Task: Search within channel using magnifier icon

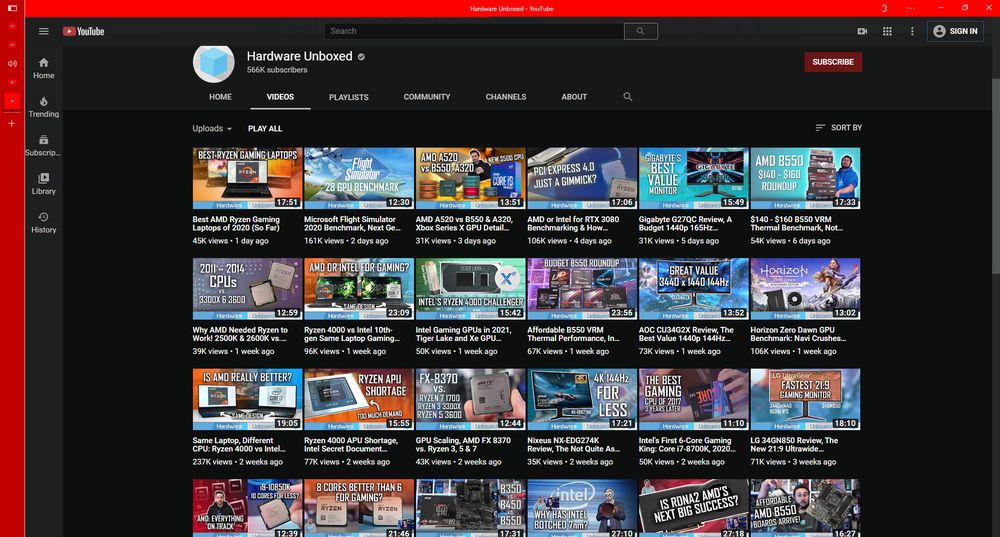Action: [x=628, y=97]
